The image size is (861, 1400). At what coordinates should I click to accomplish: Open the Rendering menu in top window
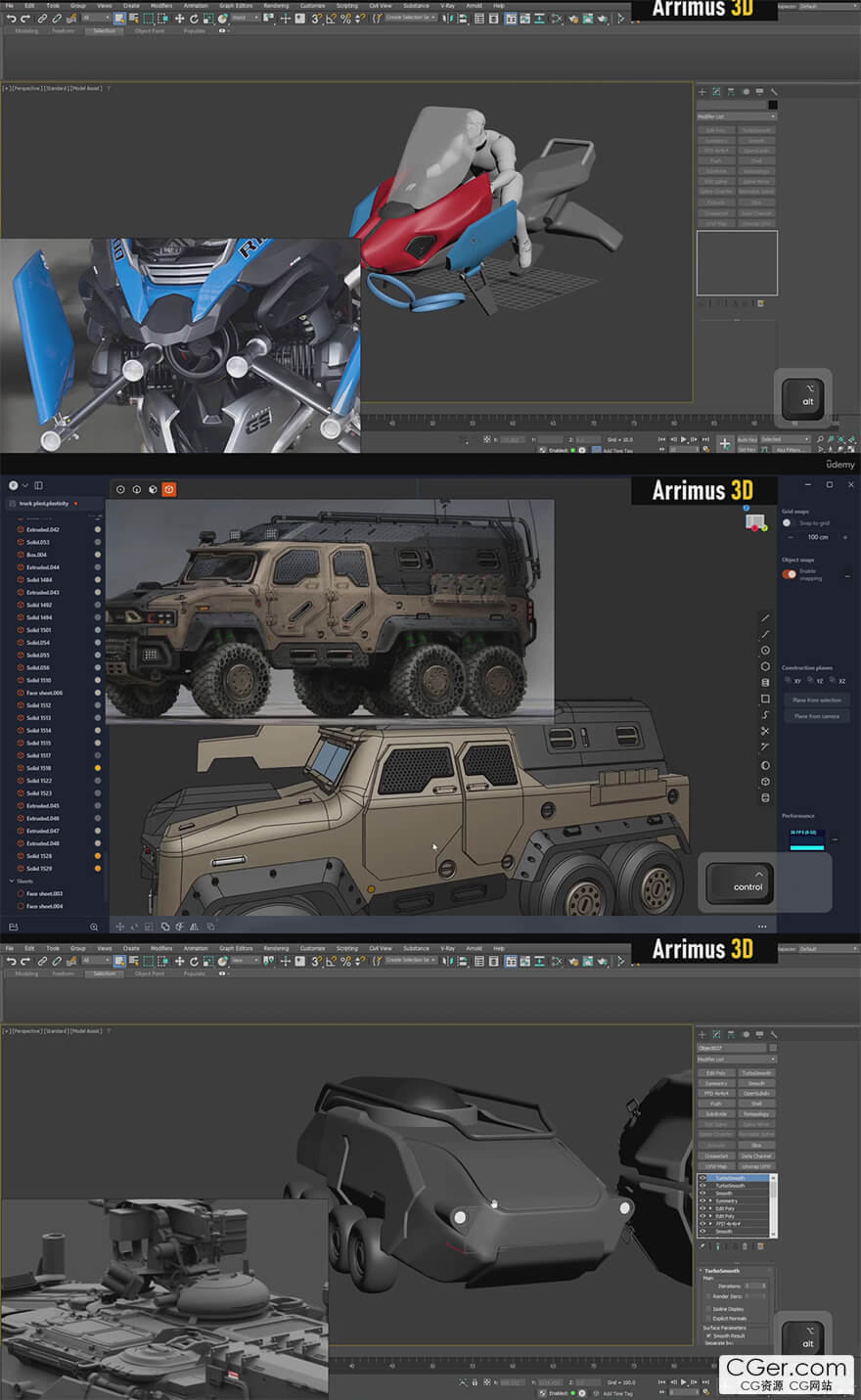pyautogui.click(x=276, y=5)
